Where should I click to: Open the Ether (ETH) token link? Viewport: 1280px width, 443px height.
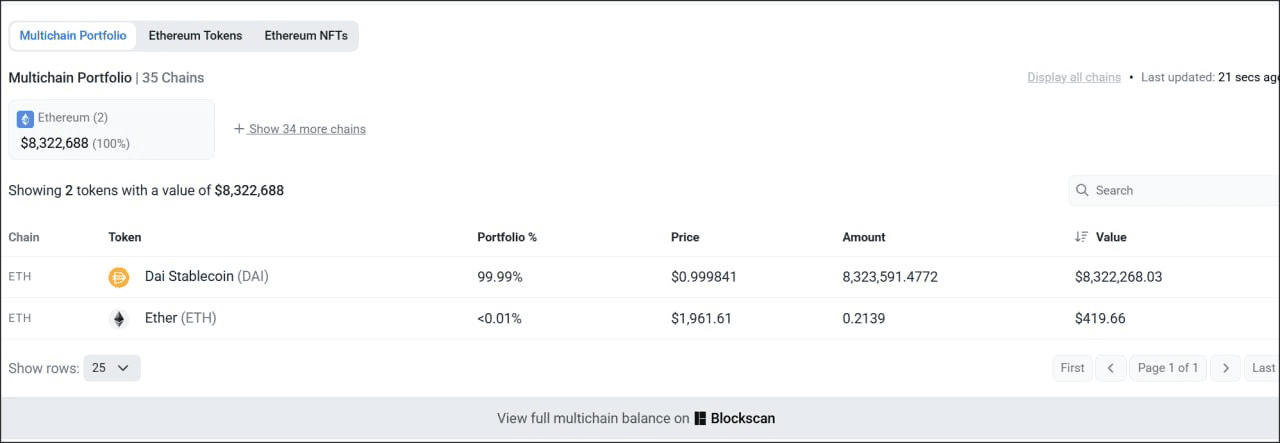pyautogui.click(x=180, y=319)
